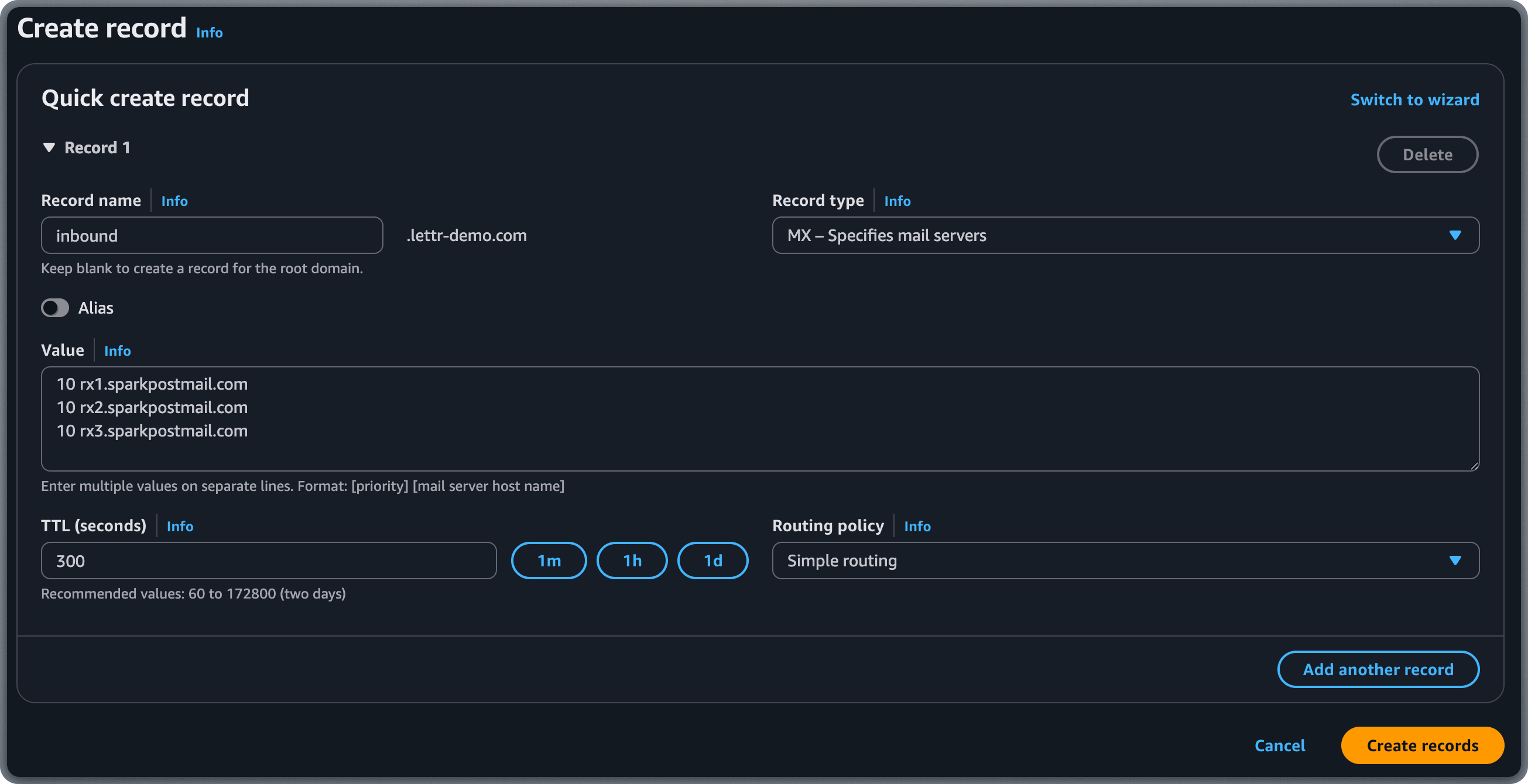Set TTL to one day with 1d
Image resolution: width=1528 pixels, height=784 pixels.
click(x=712, y=560)
